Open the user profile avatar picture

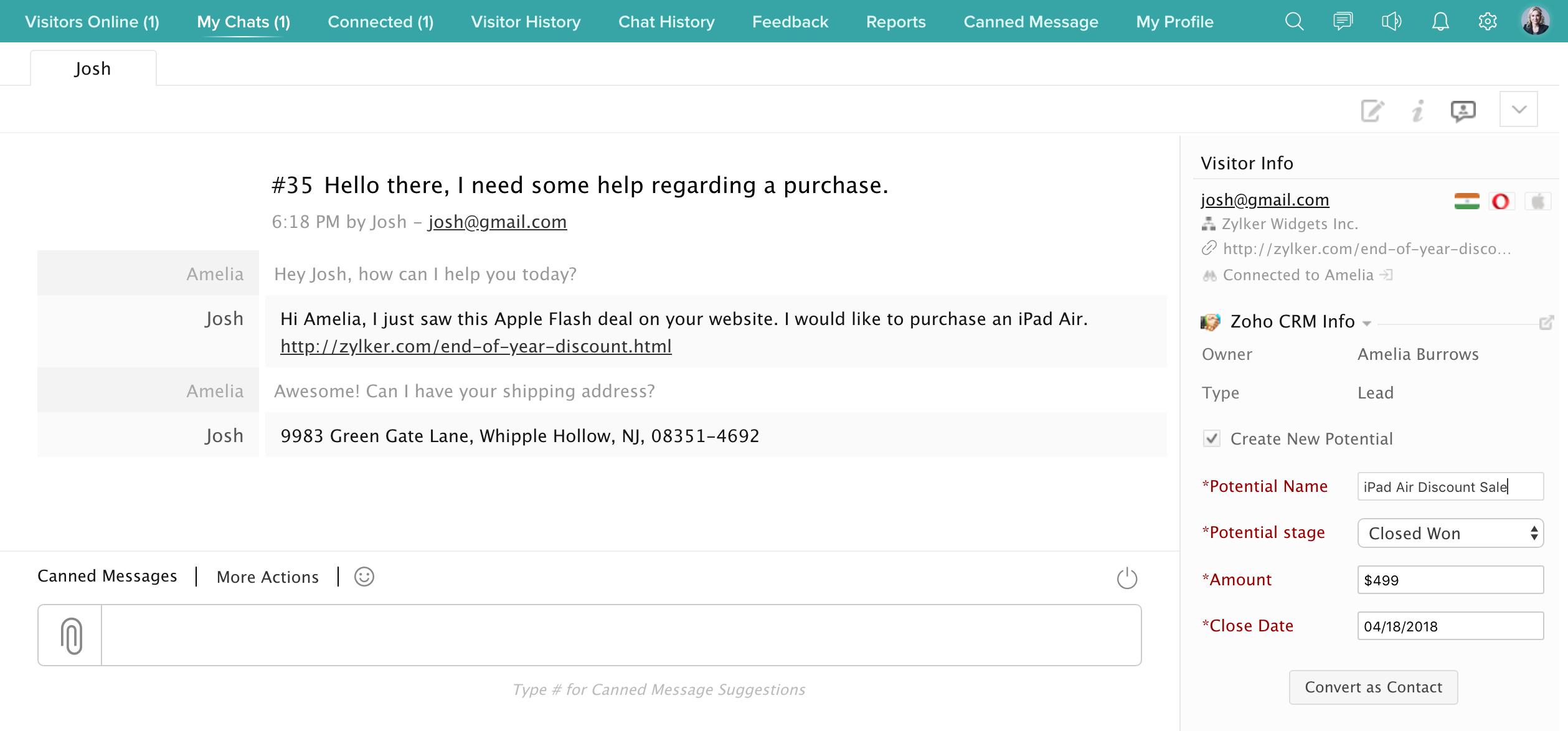[1536, 21]
